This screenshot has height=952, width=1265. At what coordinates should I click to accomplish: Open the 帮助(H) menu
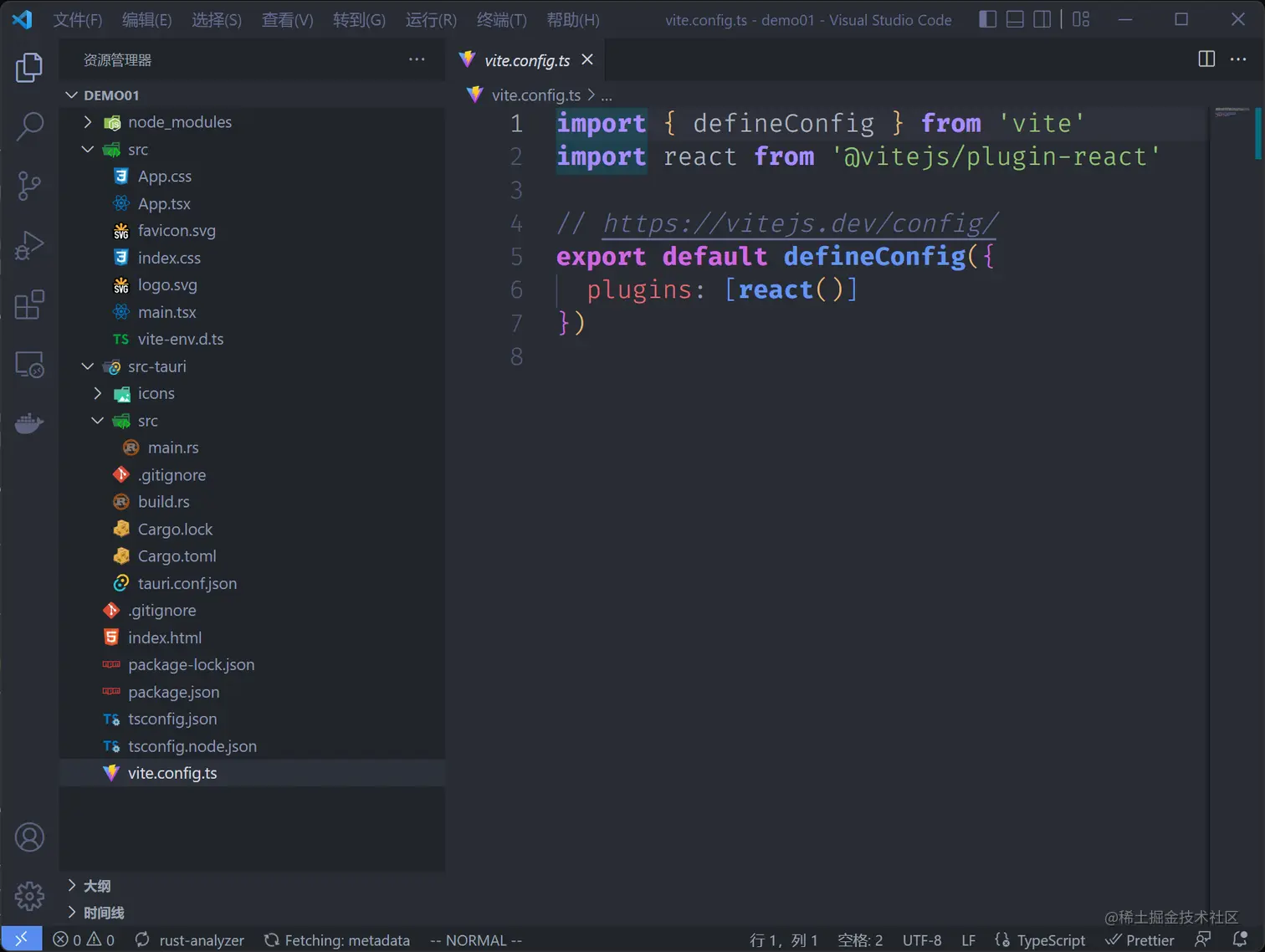(x=573, y=20)
